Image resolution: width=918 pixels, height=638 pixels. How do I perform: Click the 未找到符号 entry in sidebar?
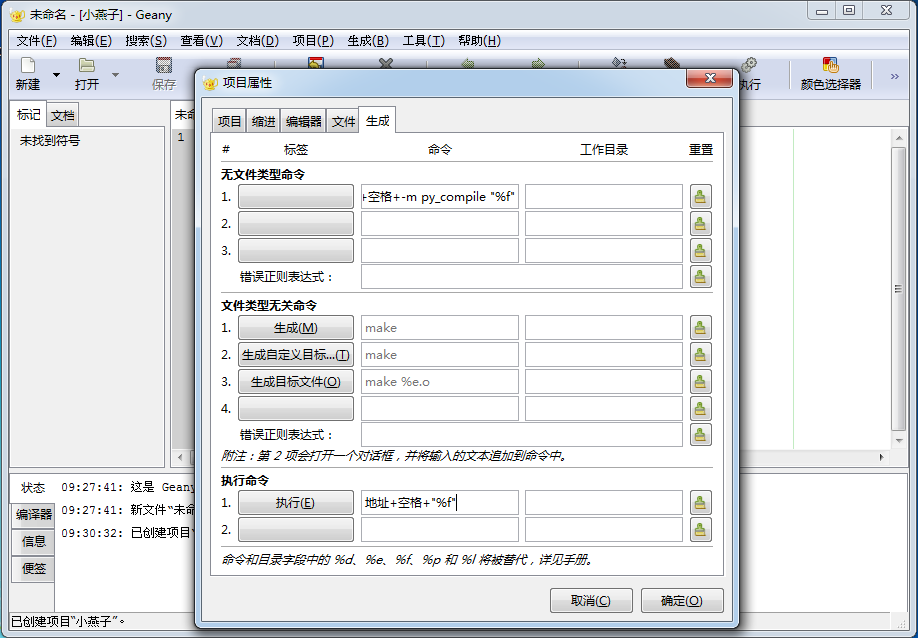pyautogui.click(x=50, y=140)
